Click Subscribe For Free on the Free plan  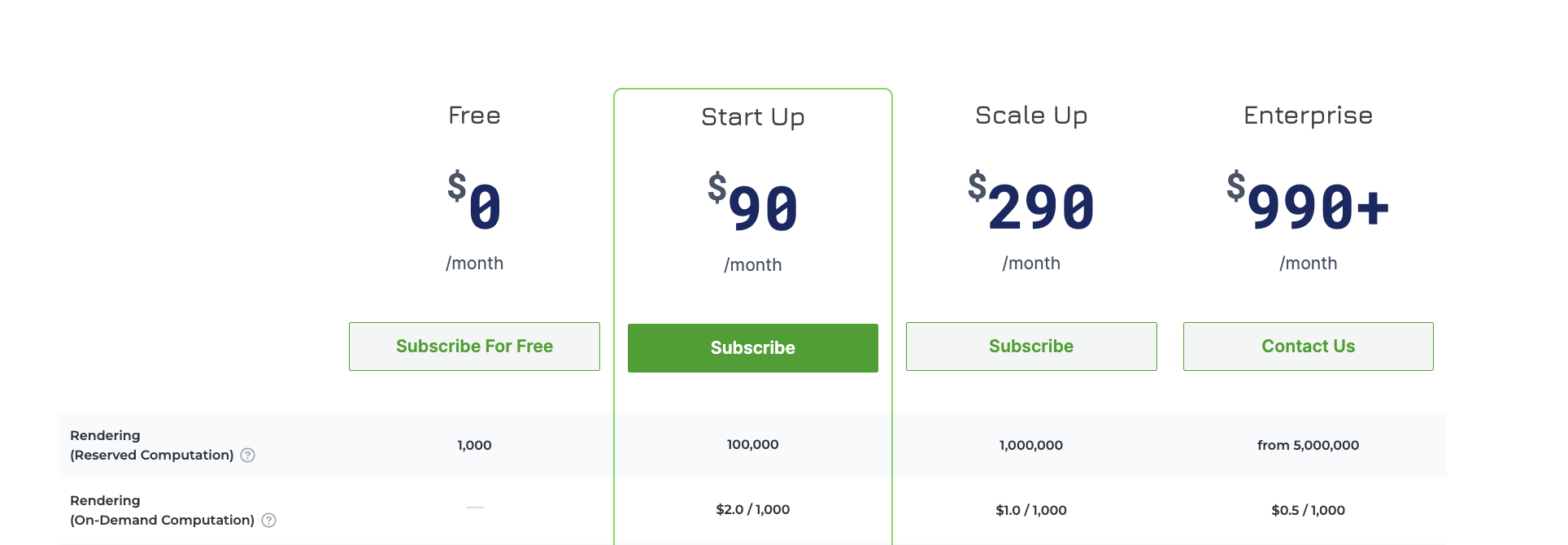[x=474, y=346]
